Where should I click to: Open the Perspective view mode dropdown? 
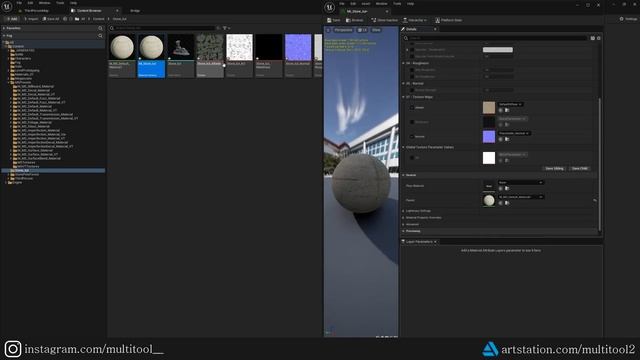click(x=343, y=30)
